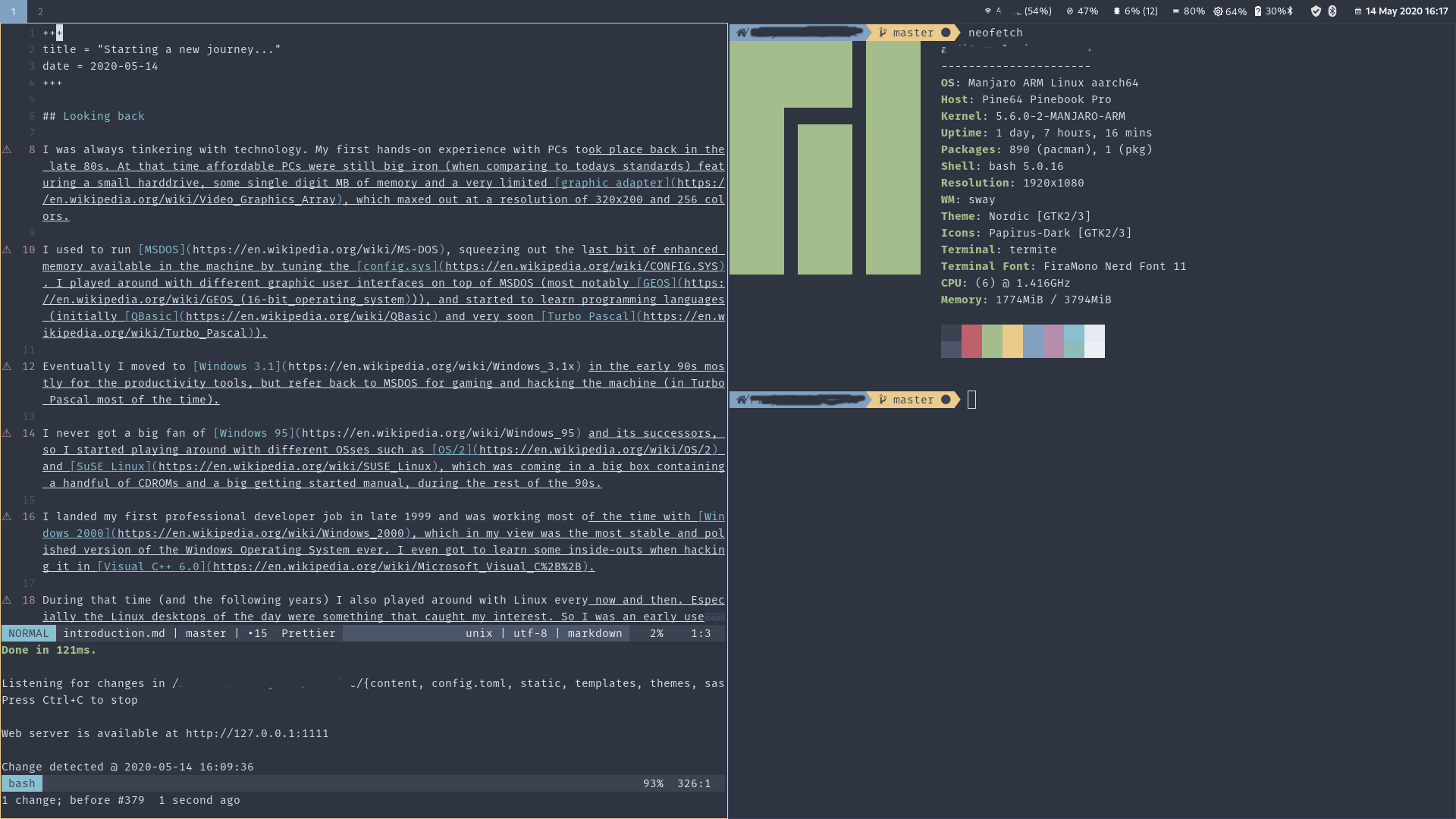Click the home icon in lower prompt
The width and height of the screenshot is (1456, 819).
coord(742,400)
